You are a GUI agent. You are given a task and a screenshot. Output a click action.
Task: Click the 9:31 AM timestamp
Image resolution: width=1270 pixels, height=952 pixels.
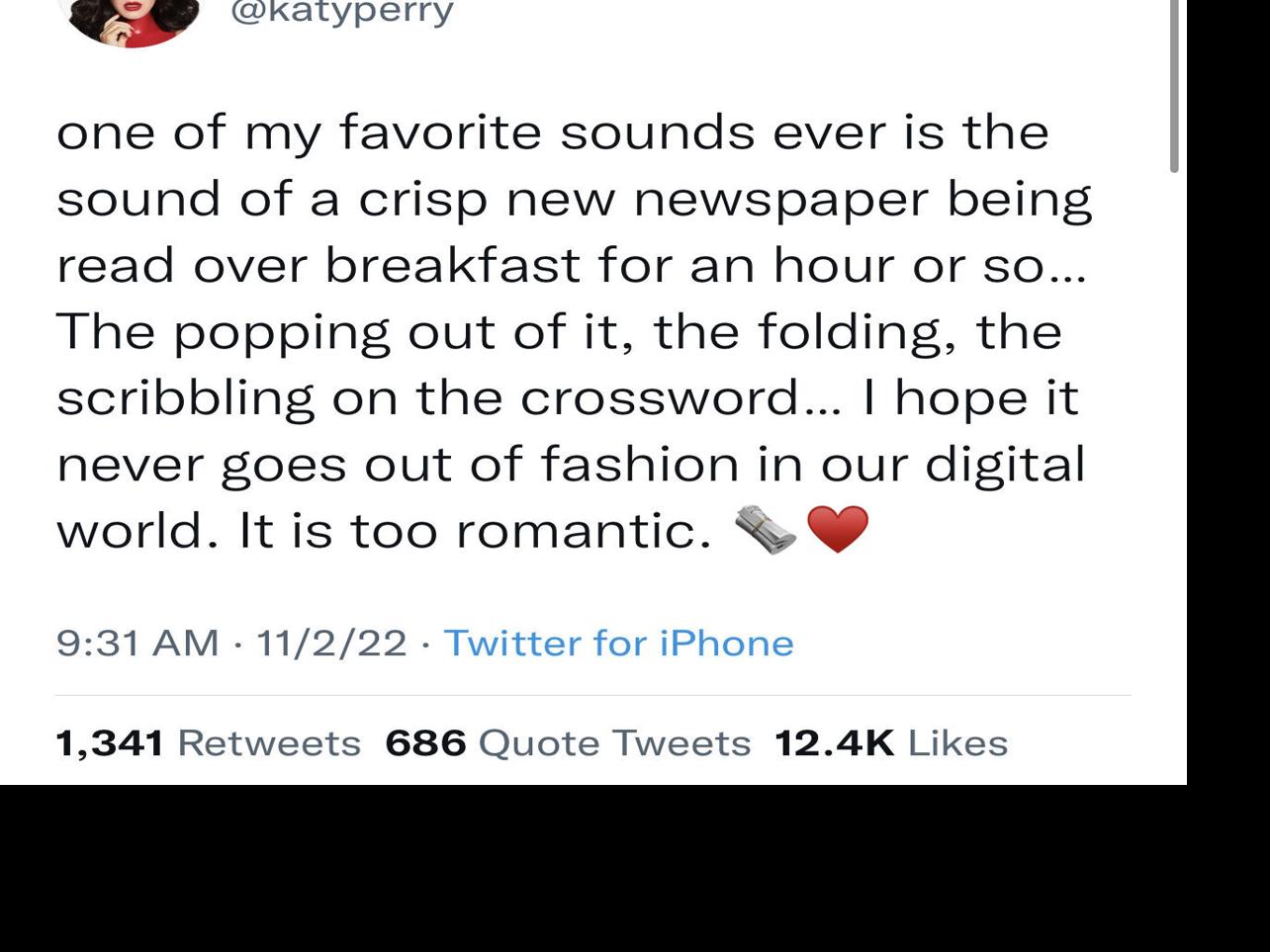pyautogui.click(x=137, y=643)
